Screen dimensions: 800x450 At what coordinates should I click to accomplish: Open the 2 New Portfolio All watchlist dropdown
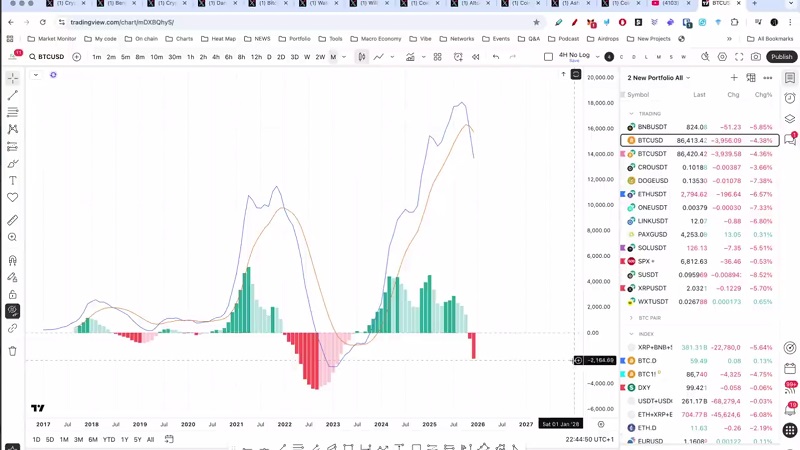tap(659, 77)
